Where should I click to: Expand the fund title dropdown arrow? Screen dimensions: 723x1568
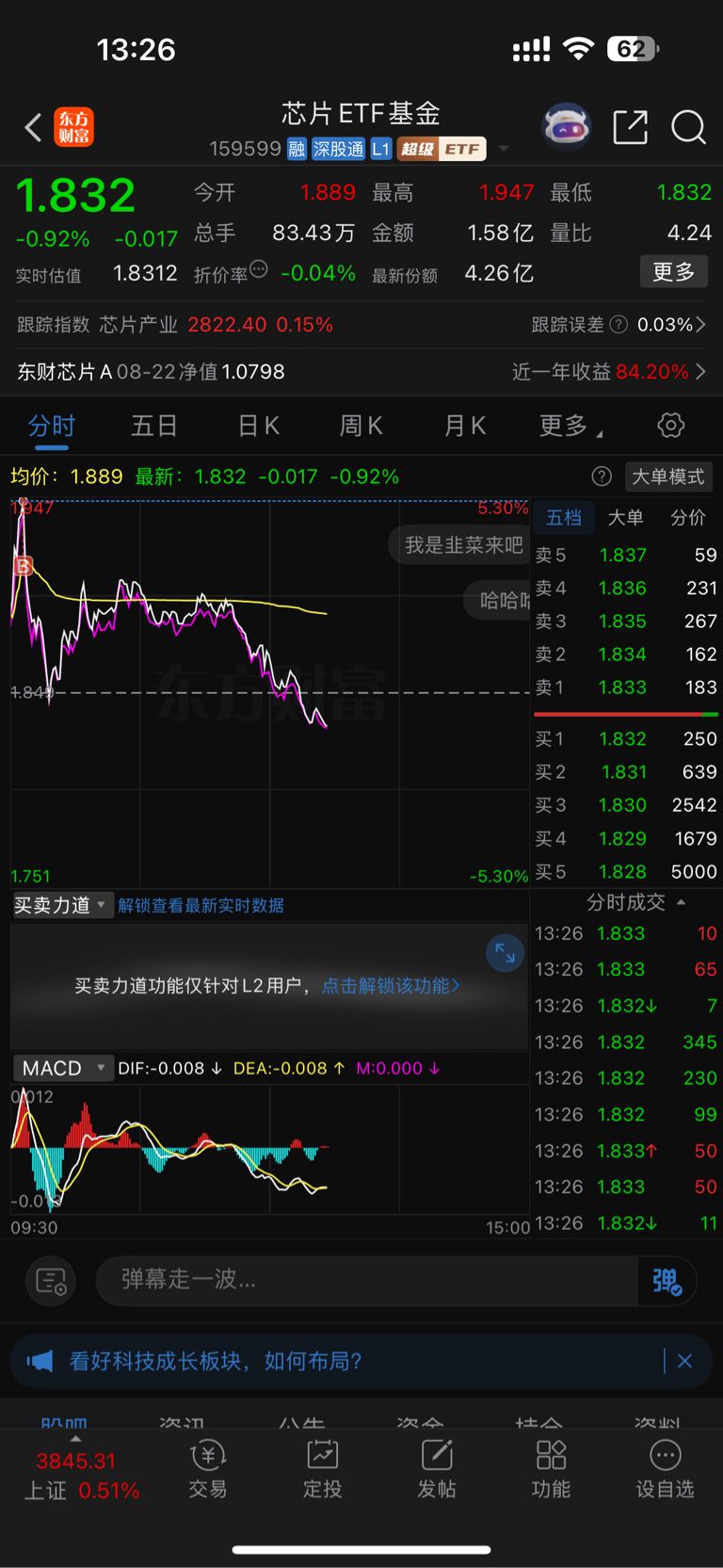[504, 149]
